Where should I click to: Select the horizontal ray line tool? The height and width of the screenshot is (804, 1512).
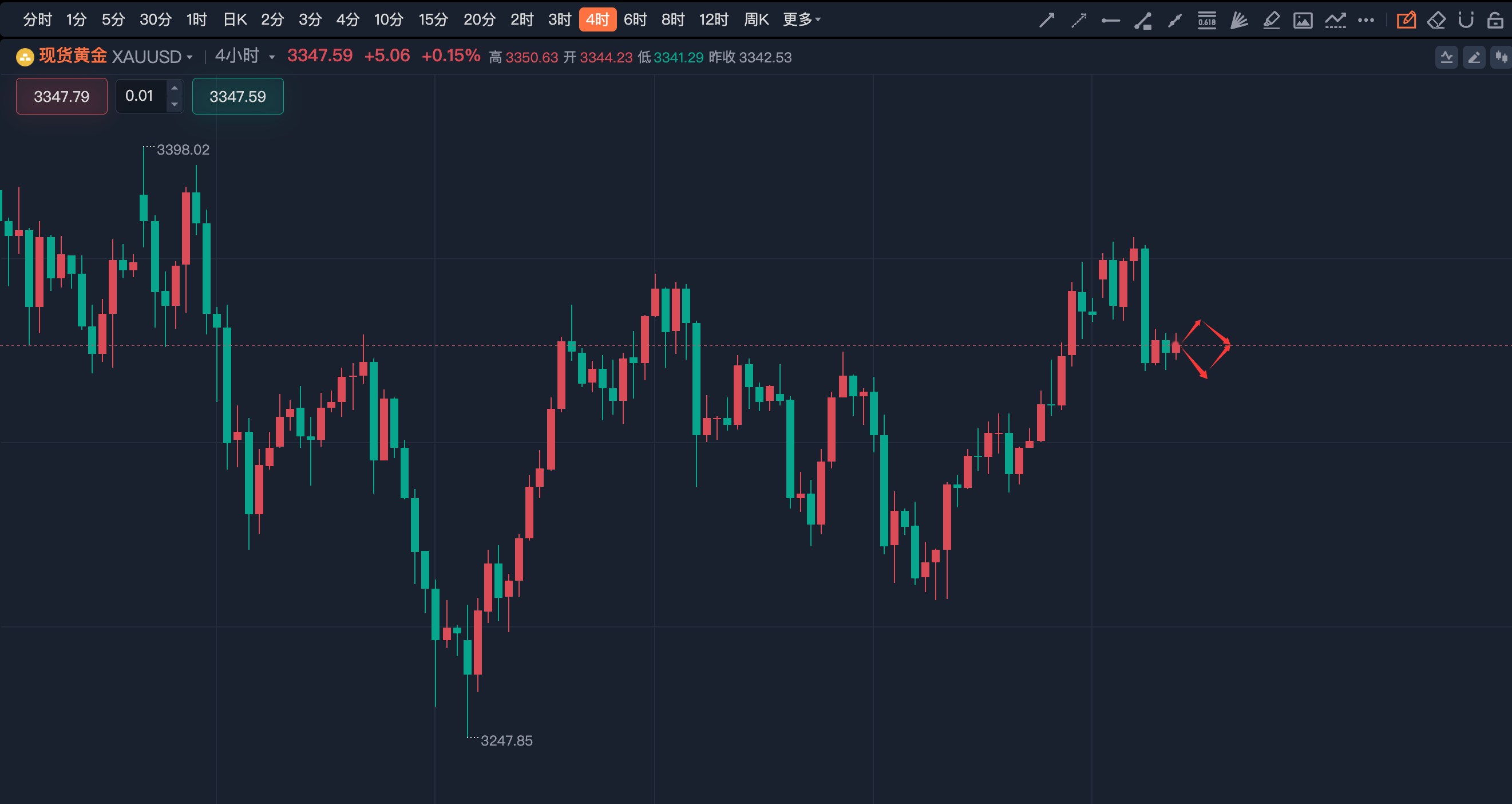[1110, 20]
